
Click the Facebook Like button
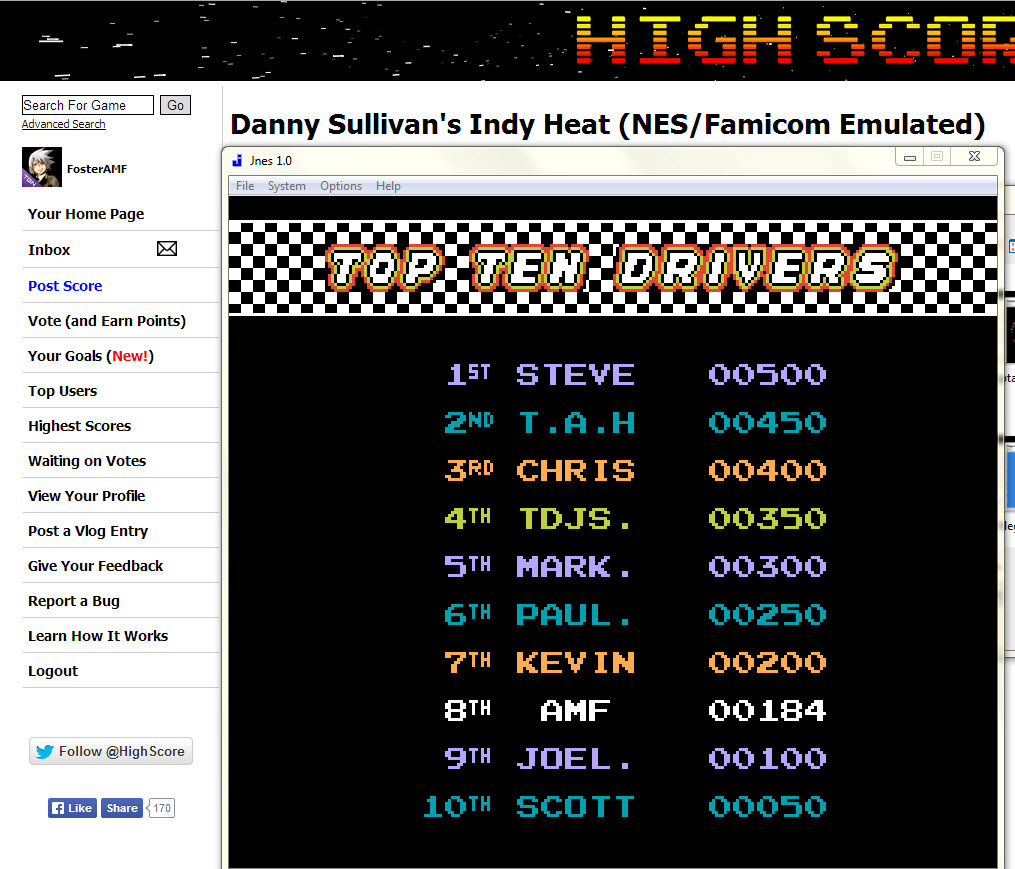tap(72, 808)
